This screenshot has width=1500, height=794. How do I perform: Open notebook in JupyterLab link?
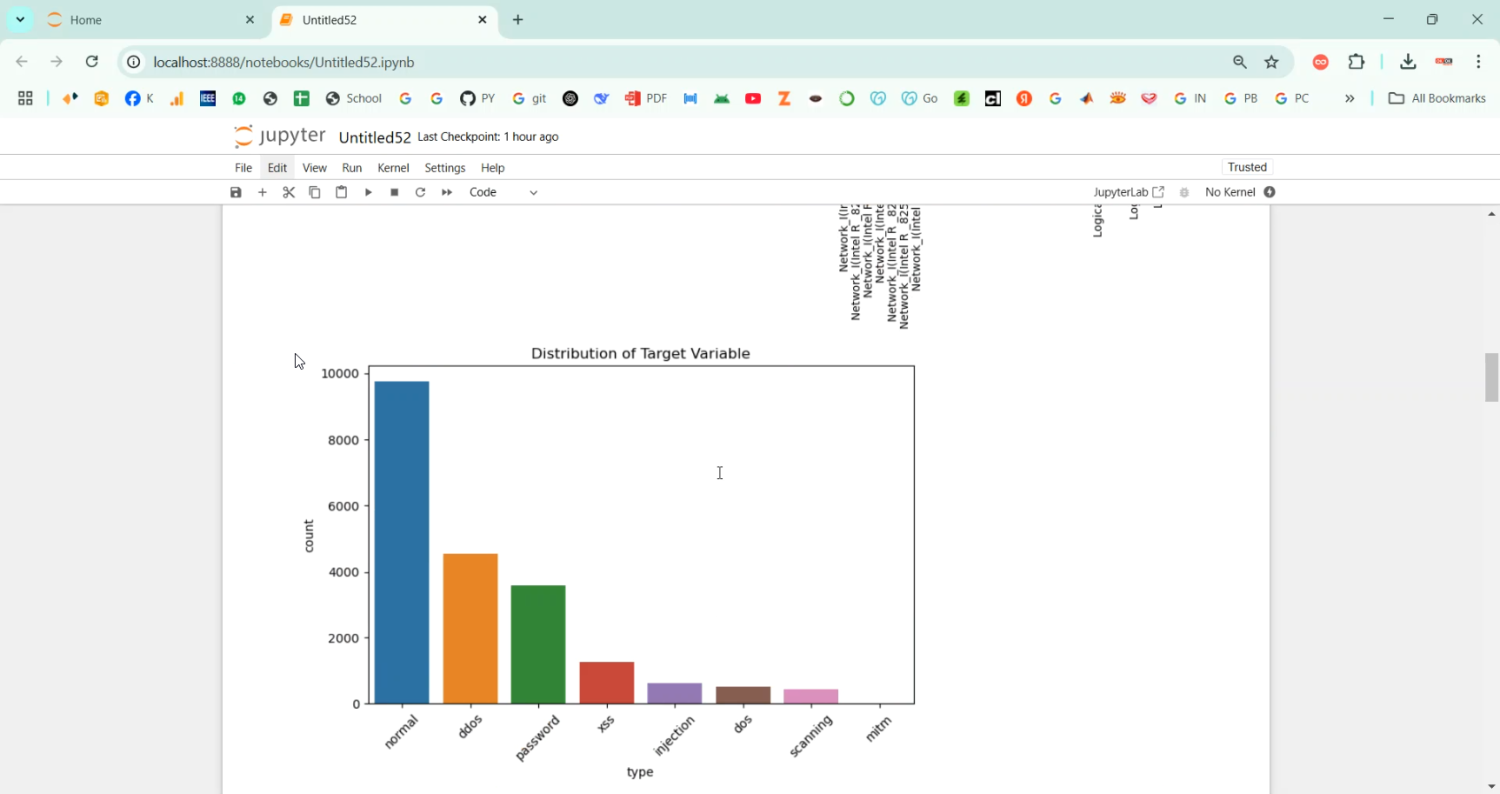1128,192
